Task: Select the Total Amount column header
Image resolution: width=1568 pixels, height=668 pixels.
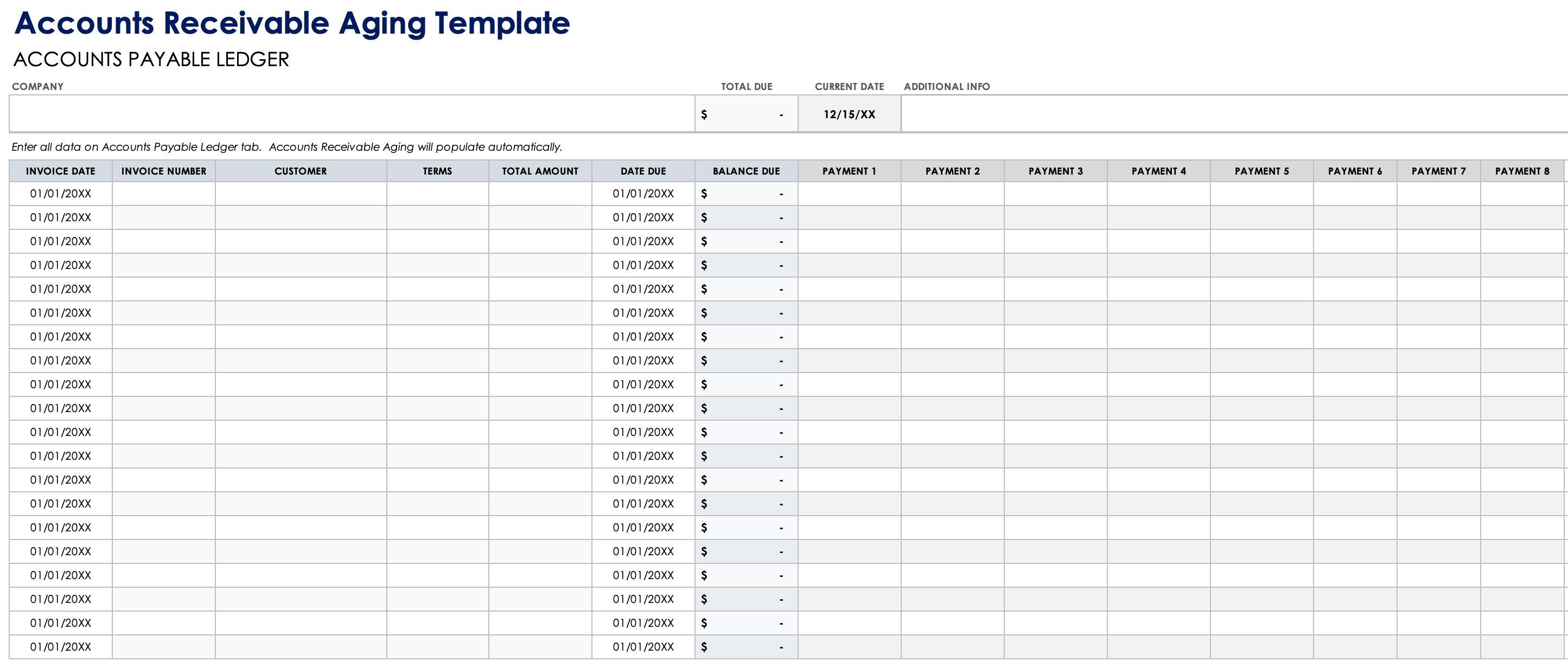Action: coord(540,171)
